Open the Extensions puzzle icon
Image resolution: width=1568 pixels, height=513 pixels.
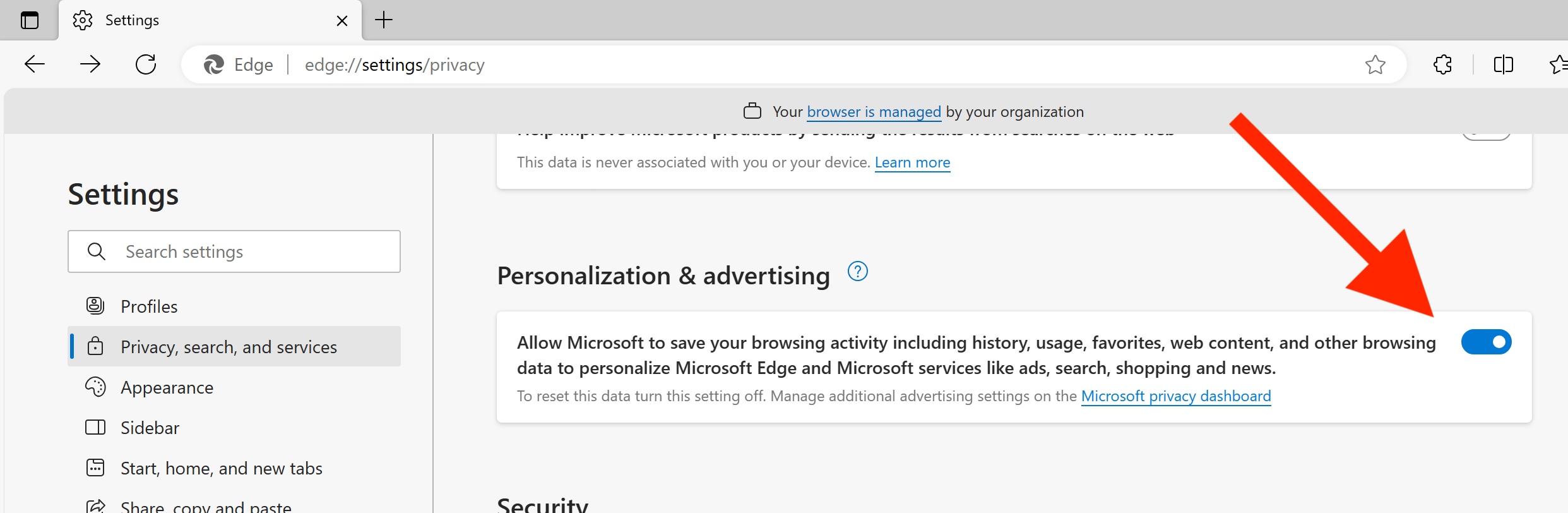point(1443,64)
